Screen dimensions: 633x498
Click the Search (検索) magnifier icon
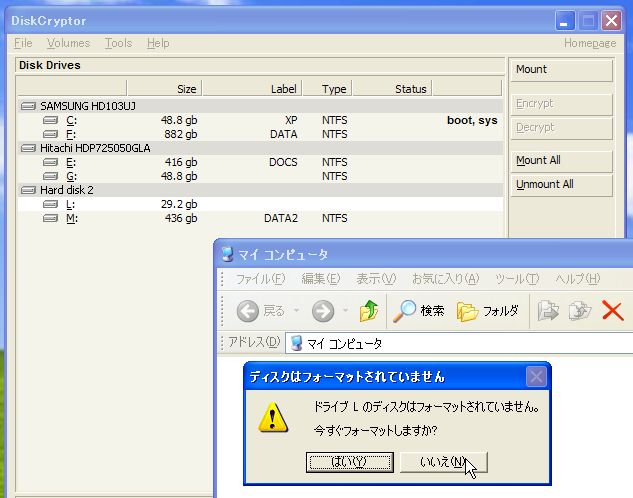tap(404, 311)
